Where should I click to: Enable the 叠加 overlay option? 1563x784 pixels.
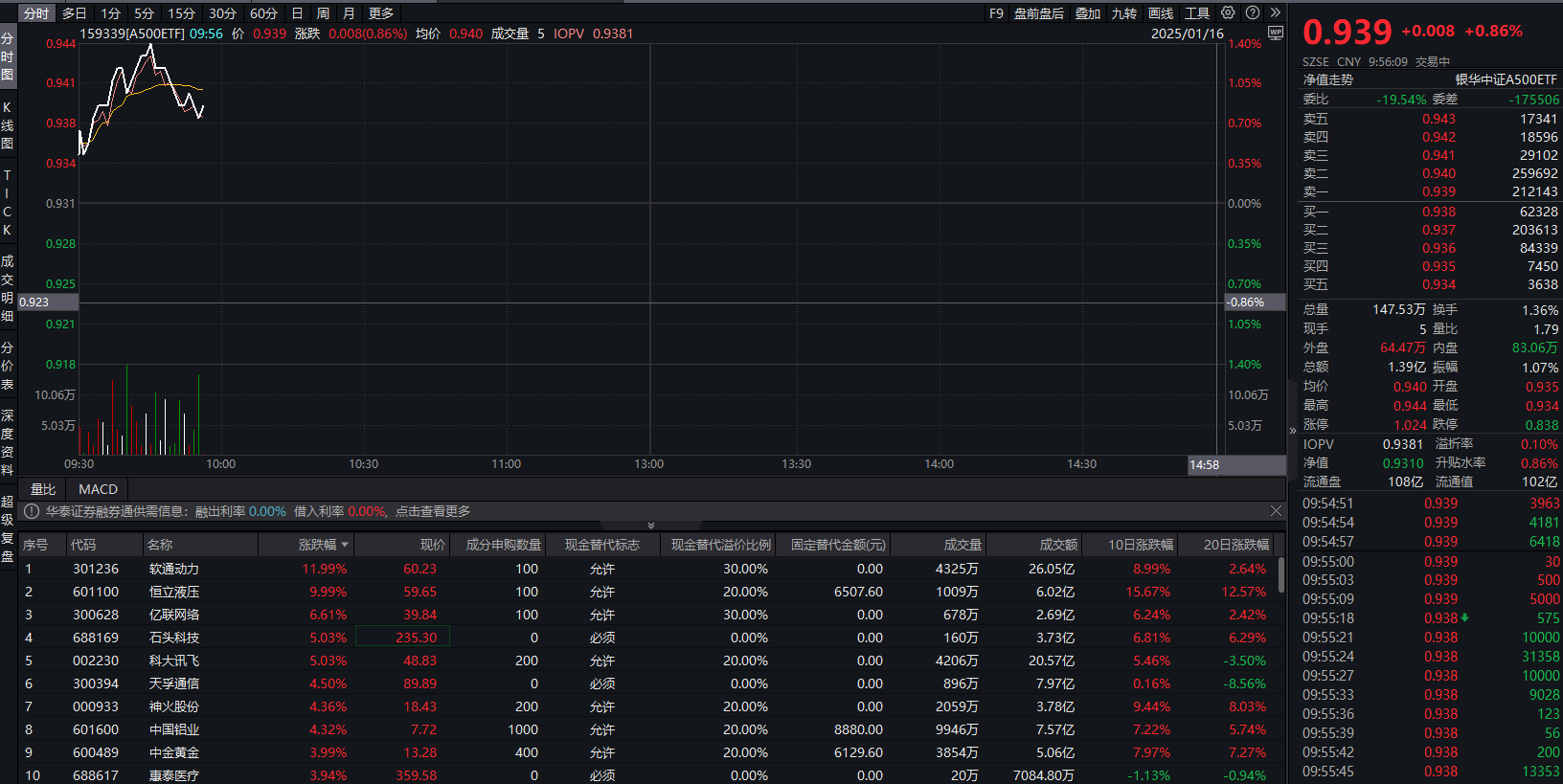pyautogui.click(x=1088, y=13)
